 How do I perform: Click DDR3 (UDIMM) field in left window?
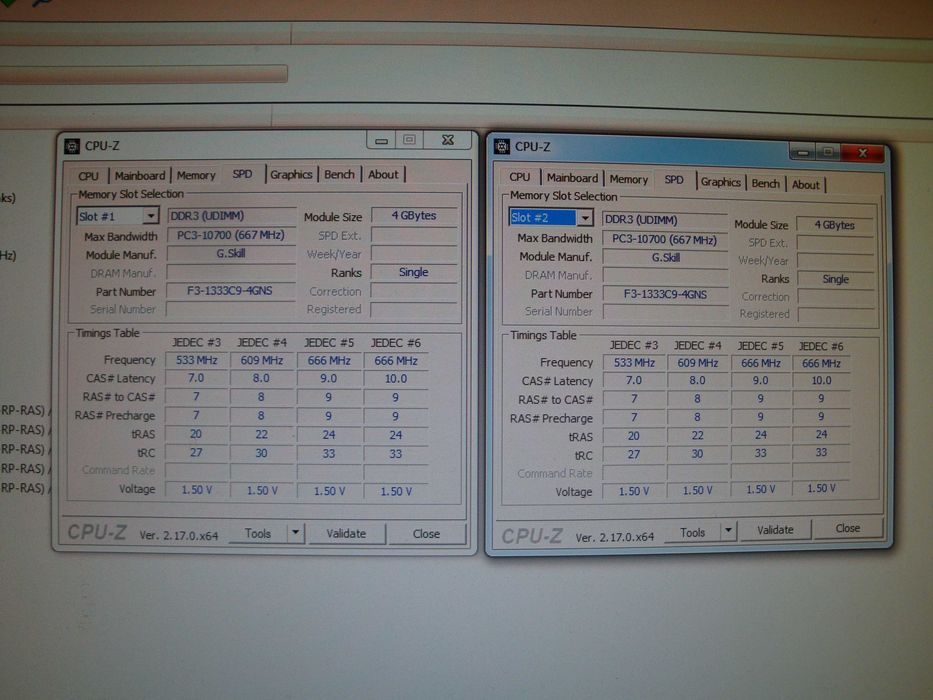[231, 215]
